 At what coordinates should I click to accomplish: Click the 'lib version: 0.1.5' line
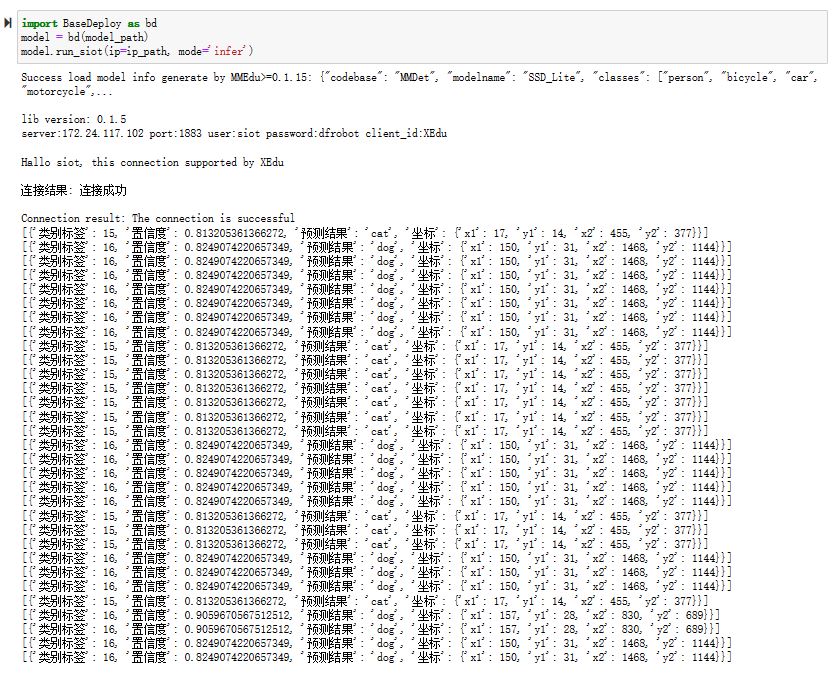(73, 119)
